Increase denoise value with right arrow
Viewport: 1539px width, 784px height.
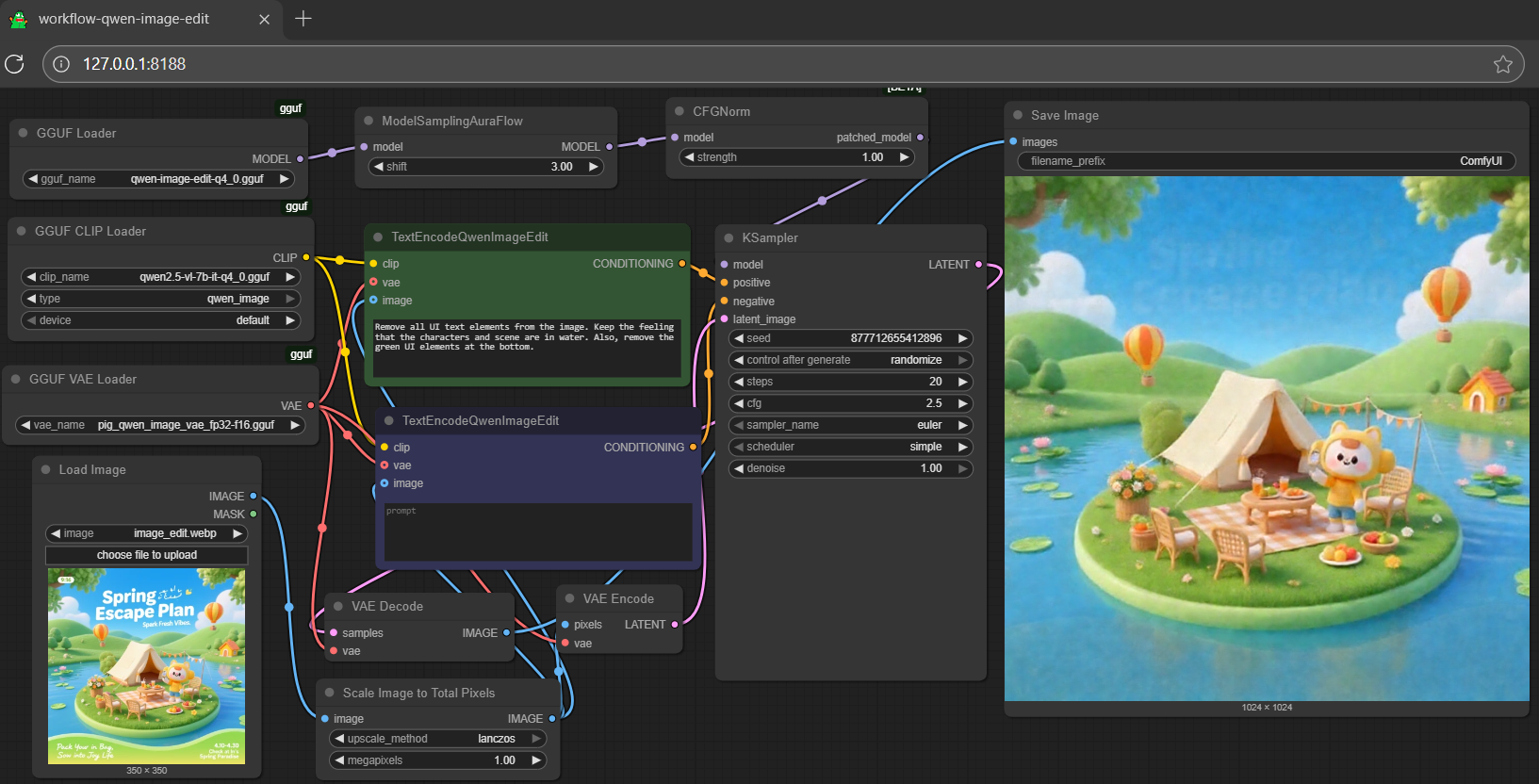[x=963, y=468]
